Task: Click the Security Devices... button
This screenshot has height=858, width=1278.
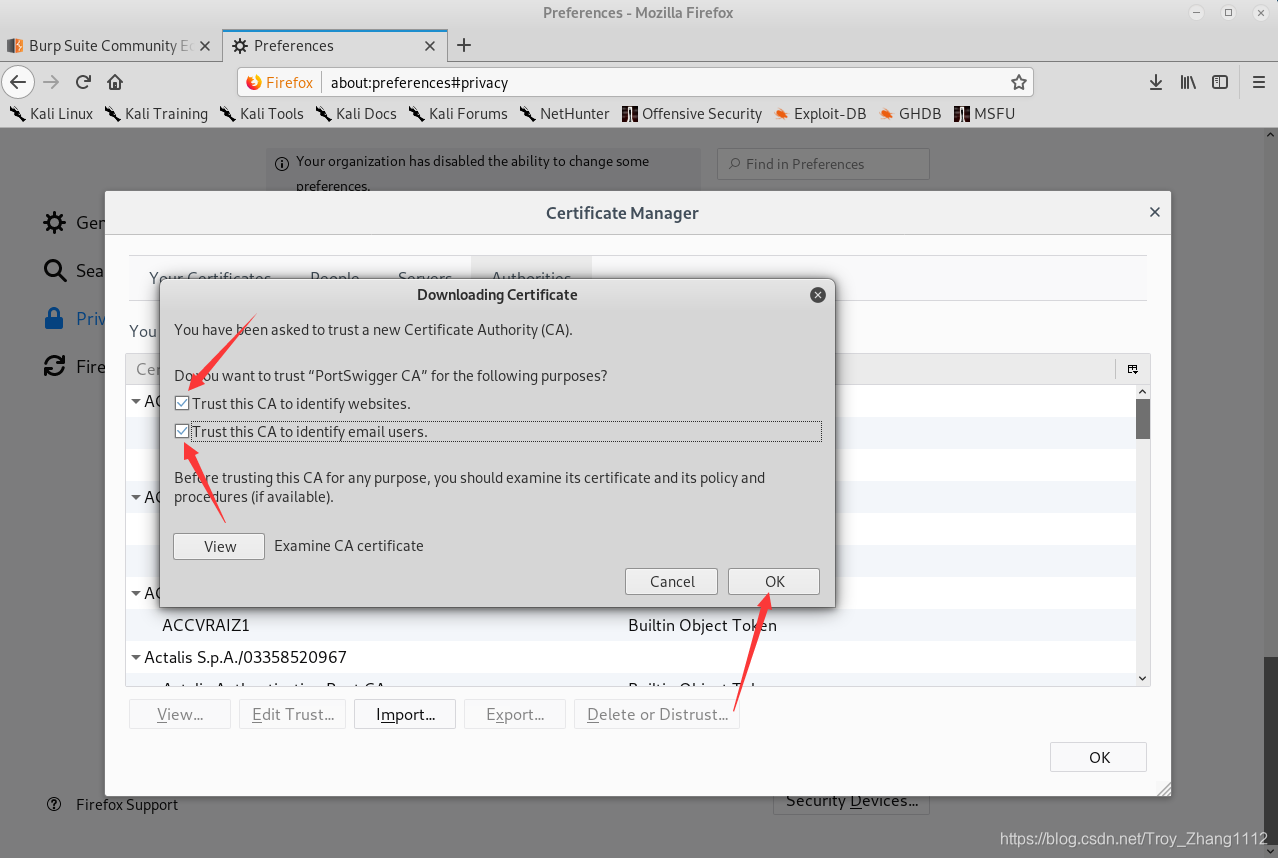Action: click(x=852, y=801)
